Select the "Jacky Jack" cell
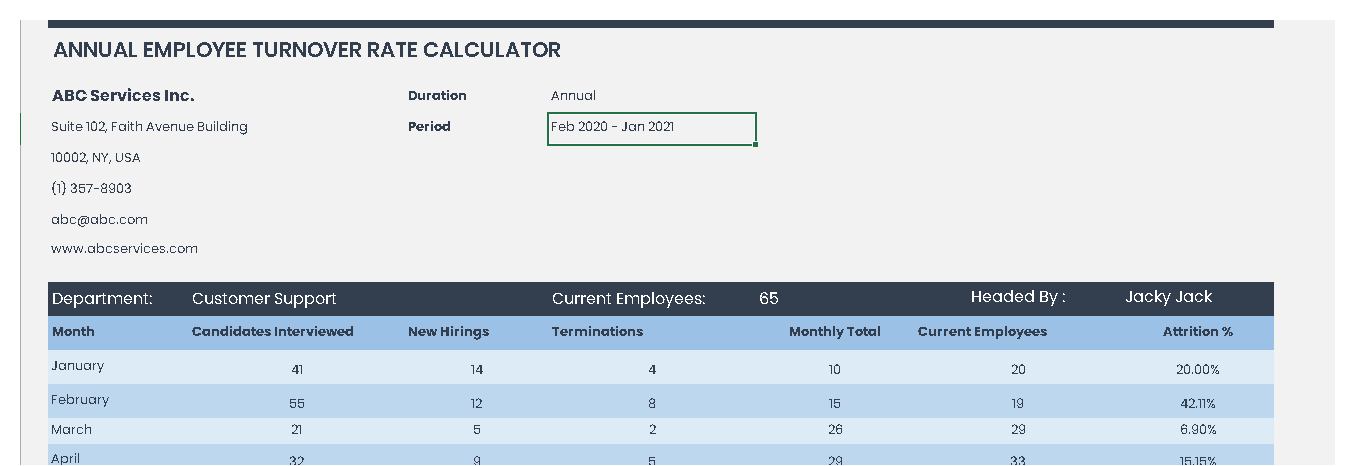This screenshot has height=466, width=1349. [x=1169, y=297]
